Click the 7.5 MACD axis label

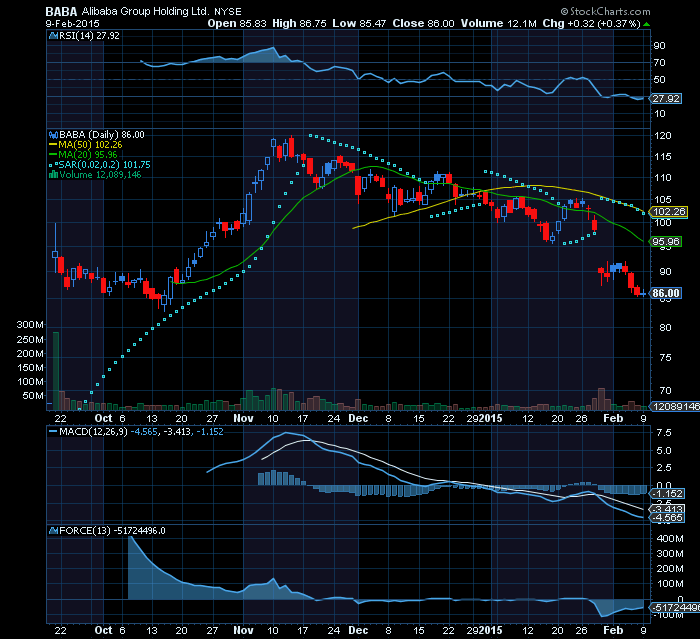(664, 433)
